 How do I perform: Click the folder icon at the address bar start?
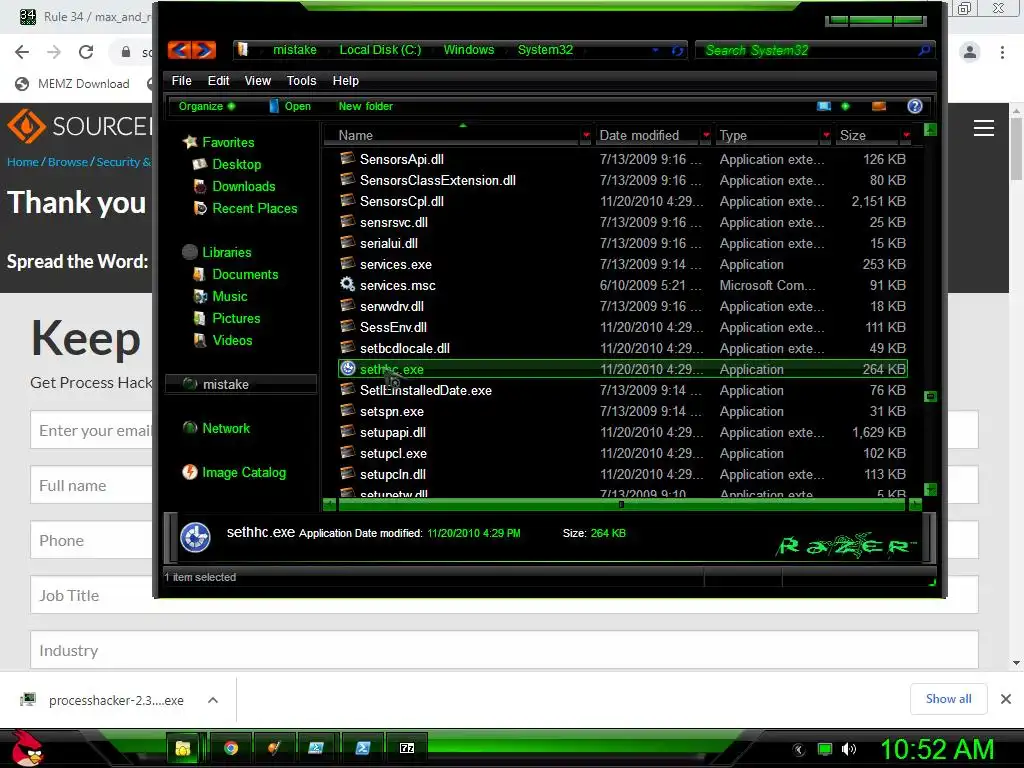point(243,50)
